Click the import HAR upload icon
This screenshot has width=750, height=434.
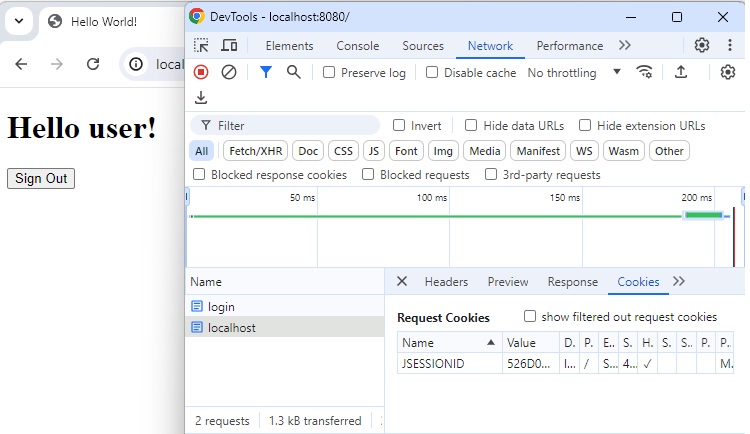(681, 72)
